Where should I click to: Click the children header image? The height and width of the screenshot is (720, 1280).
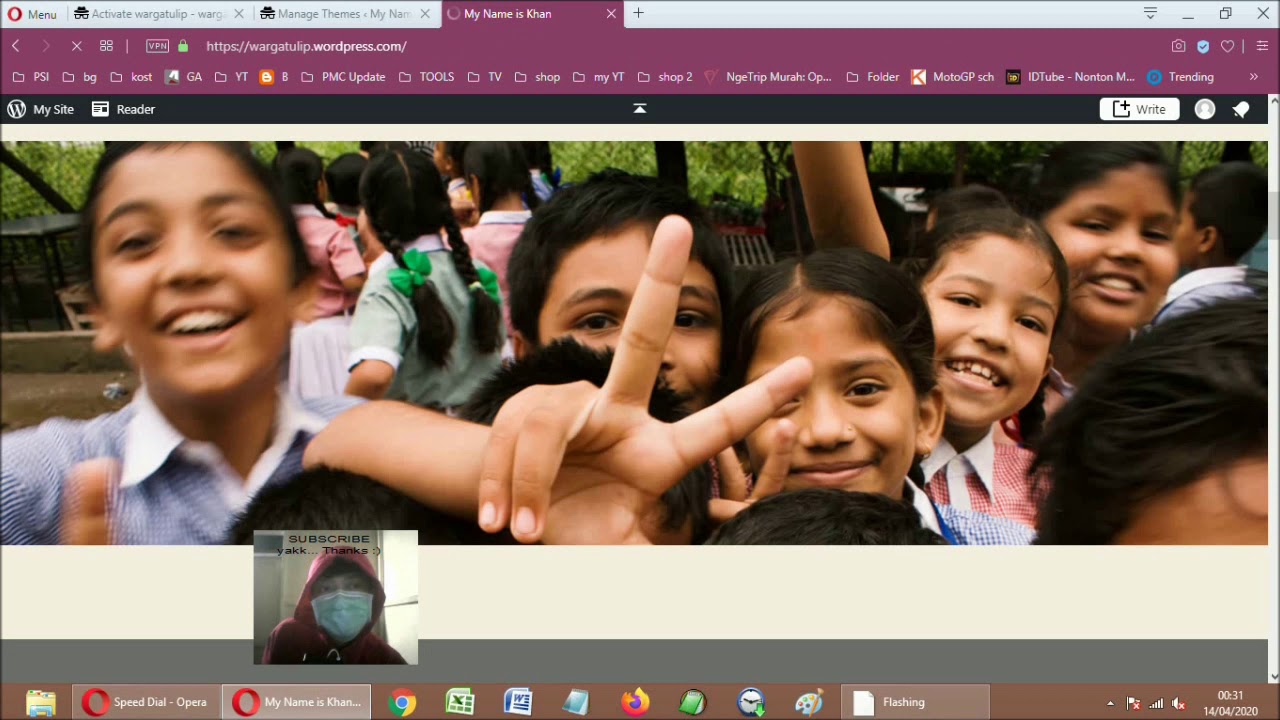[x=634, y=342]
